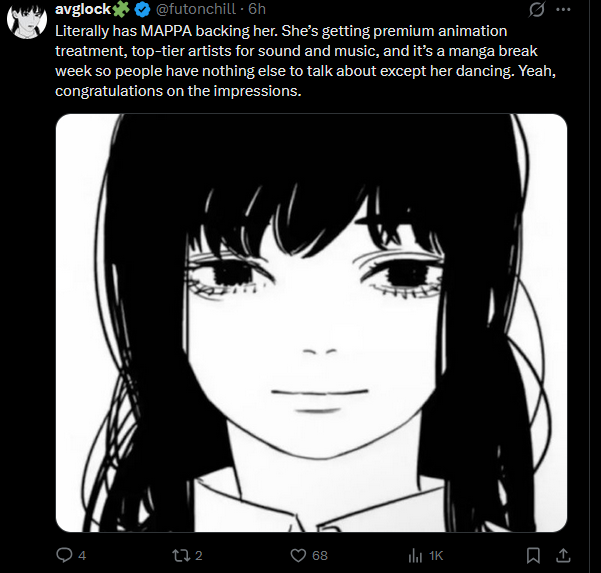Viewport: 601px width, 573px height.
Task: Open the share upload icon
Action: (x=563, y=555)
